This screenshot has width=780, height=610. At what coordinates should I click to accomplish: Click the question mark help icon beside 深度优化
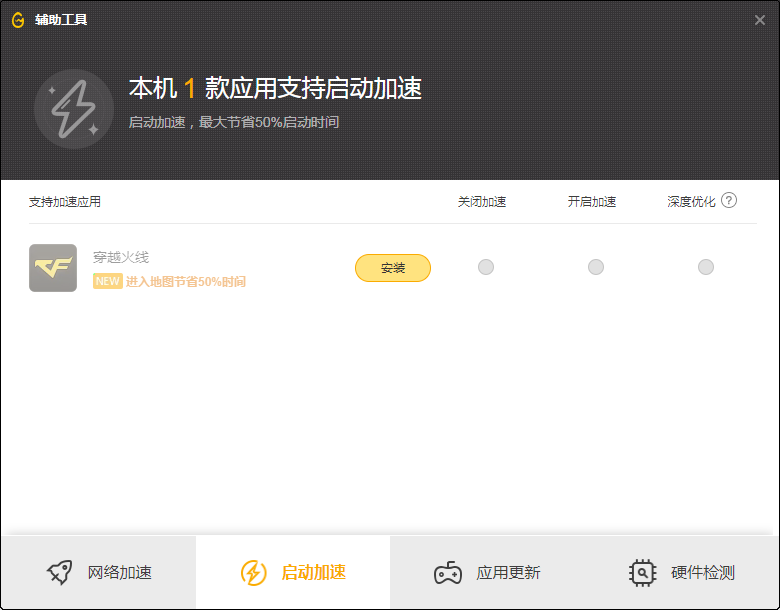pos(729,201)
